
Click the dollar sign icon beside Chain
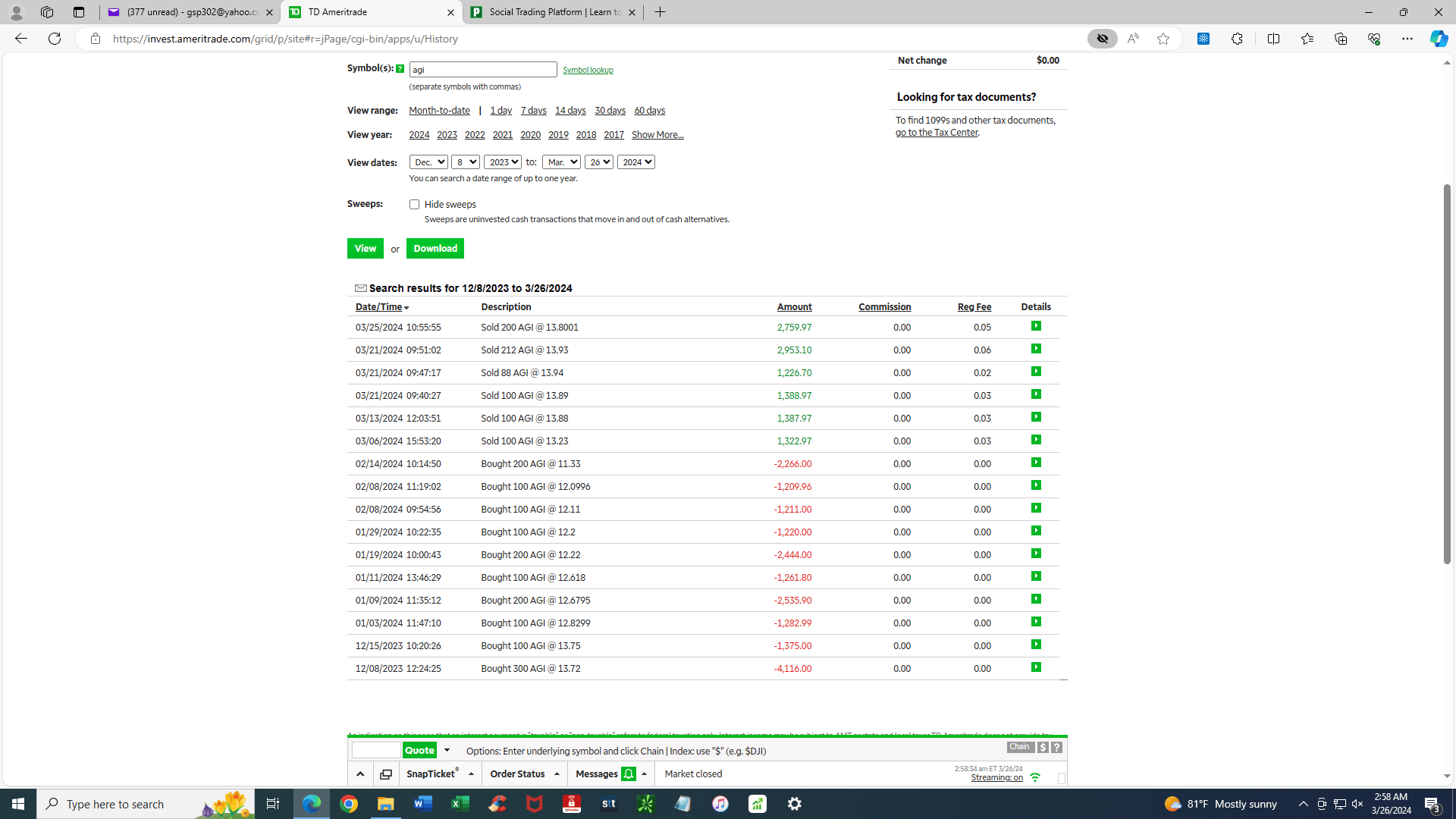click(1043, 748)
